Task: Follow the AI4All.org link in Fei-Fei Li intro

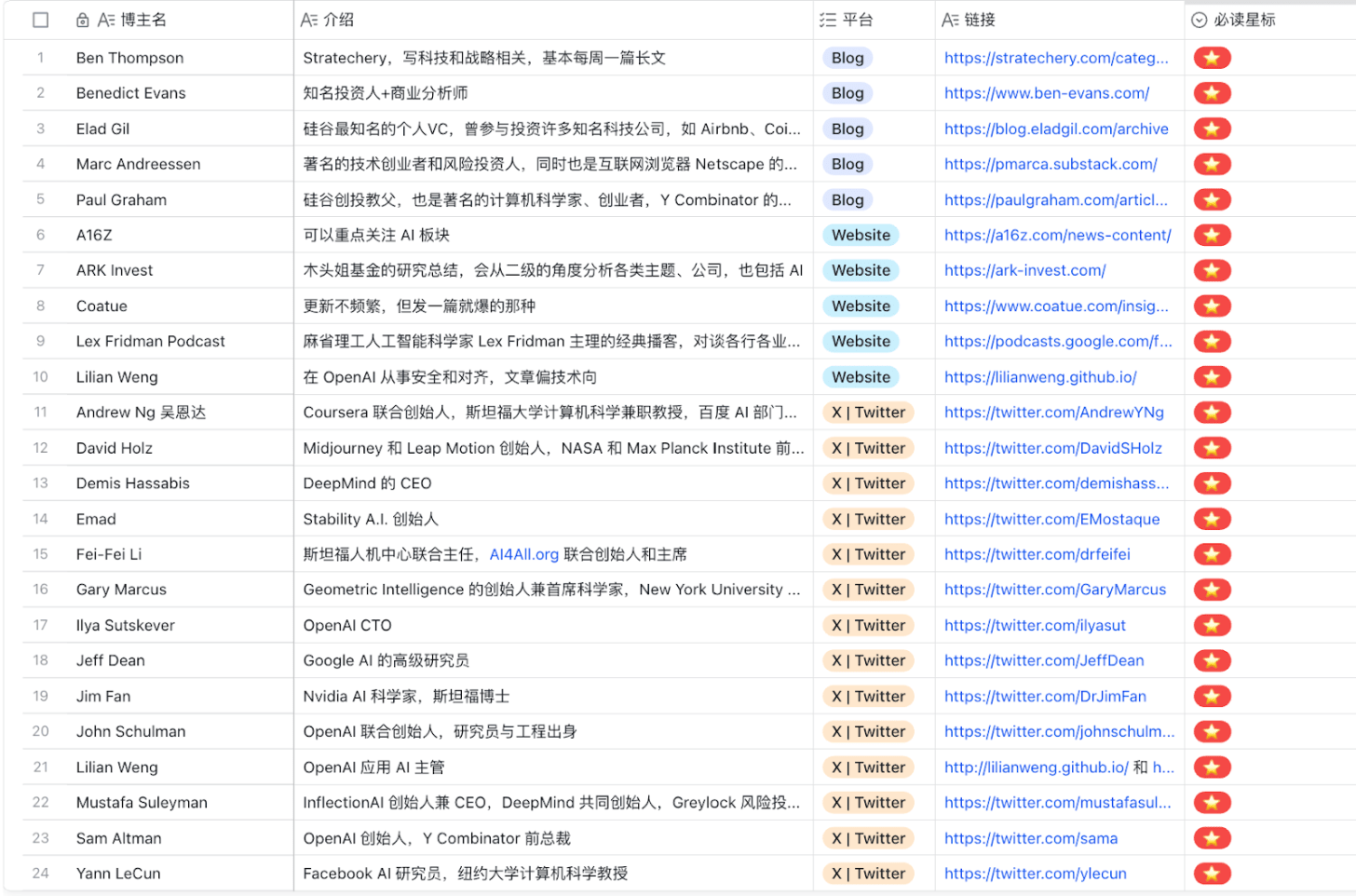Action: 524,554
